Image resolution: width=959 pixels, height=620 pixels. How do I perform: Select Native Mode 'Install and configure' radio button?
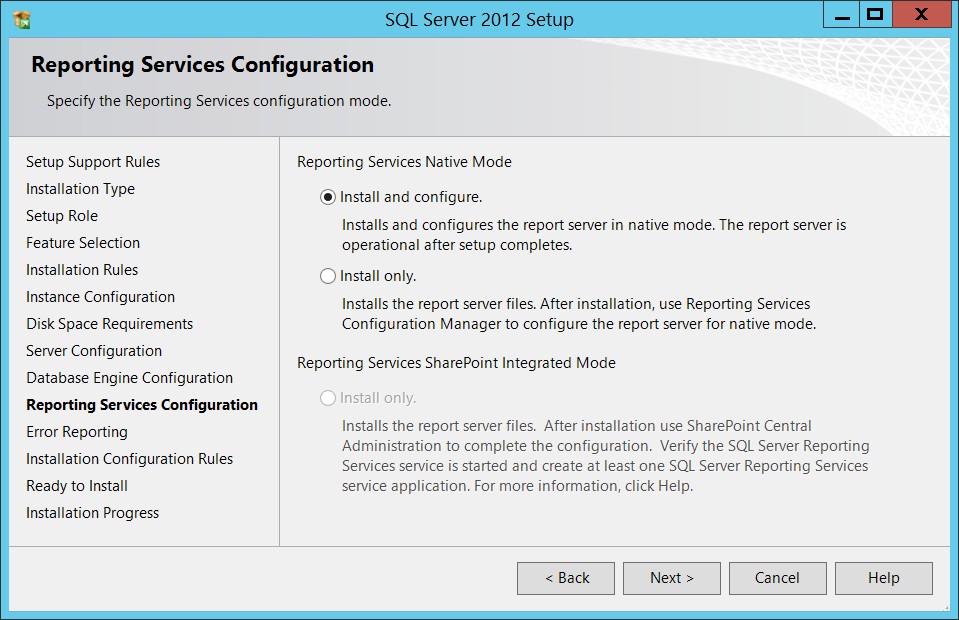click(x=328, y=197)
